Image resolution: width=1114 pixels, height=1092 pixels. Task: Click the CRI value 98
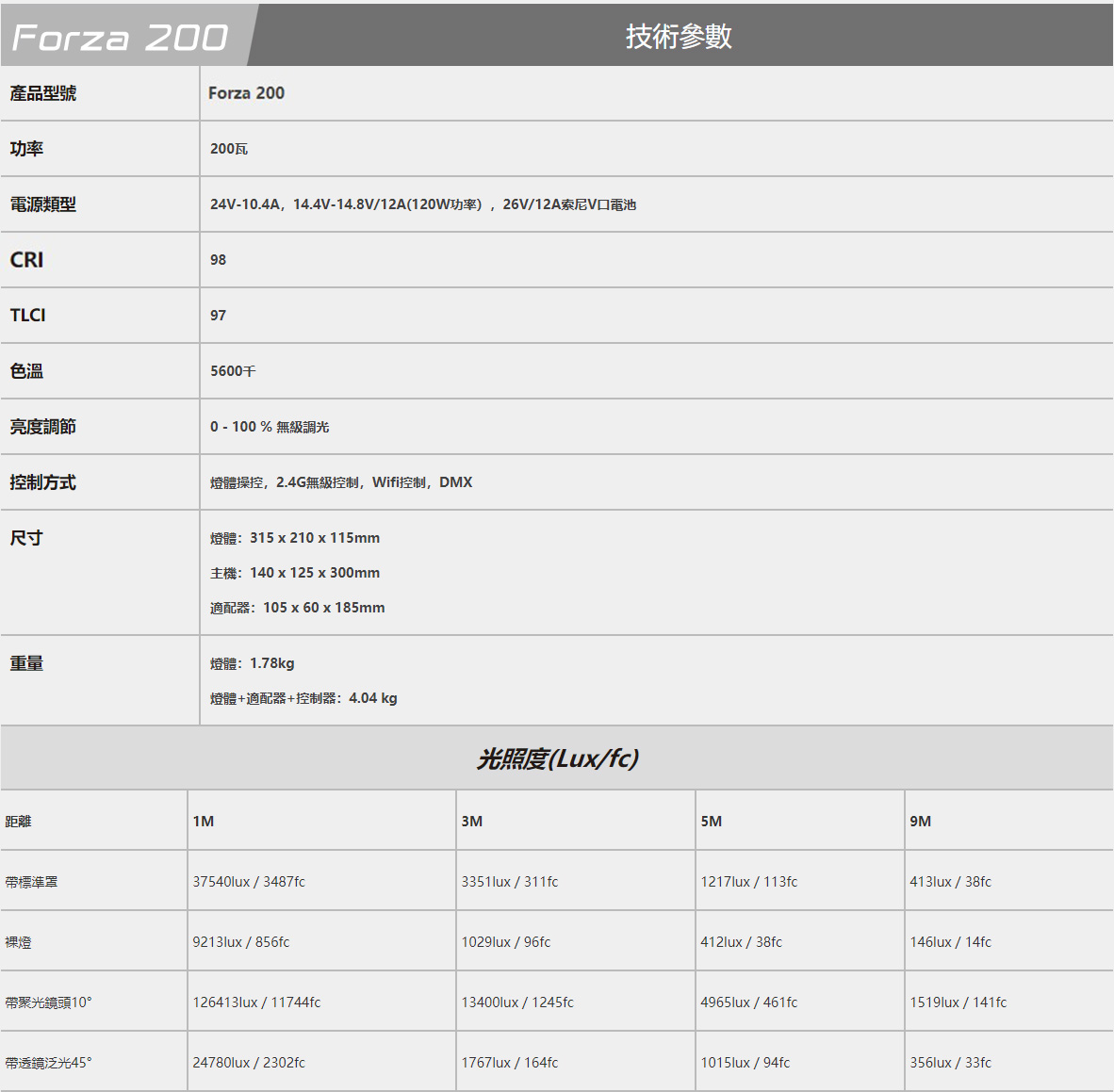tap(218, 260)
